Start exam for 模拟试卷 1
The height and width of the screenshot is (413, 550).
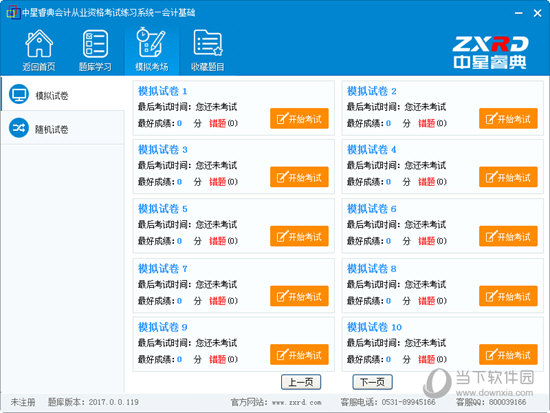(299, 119)
